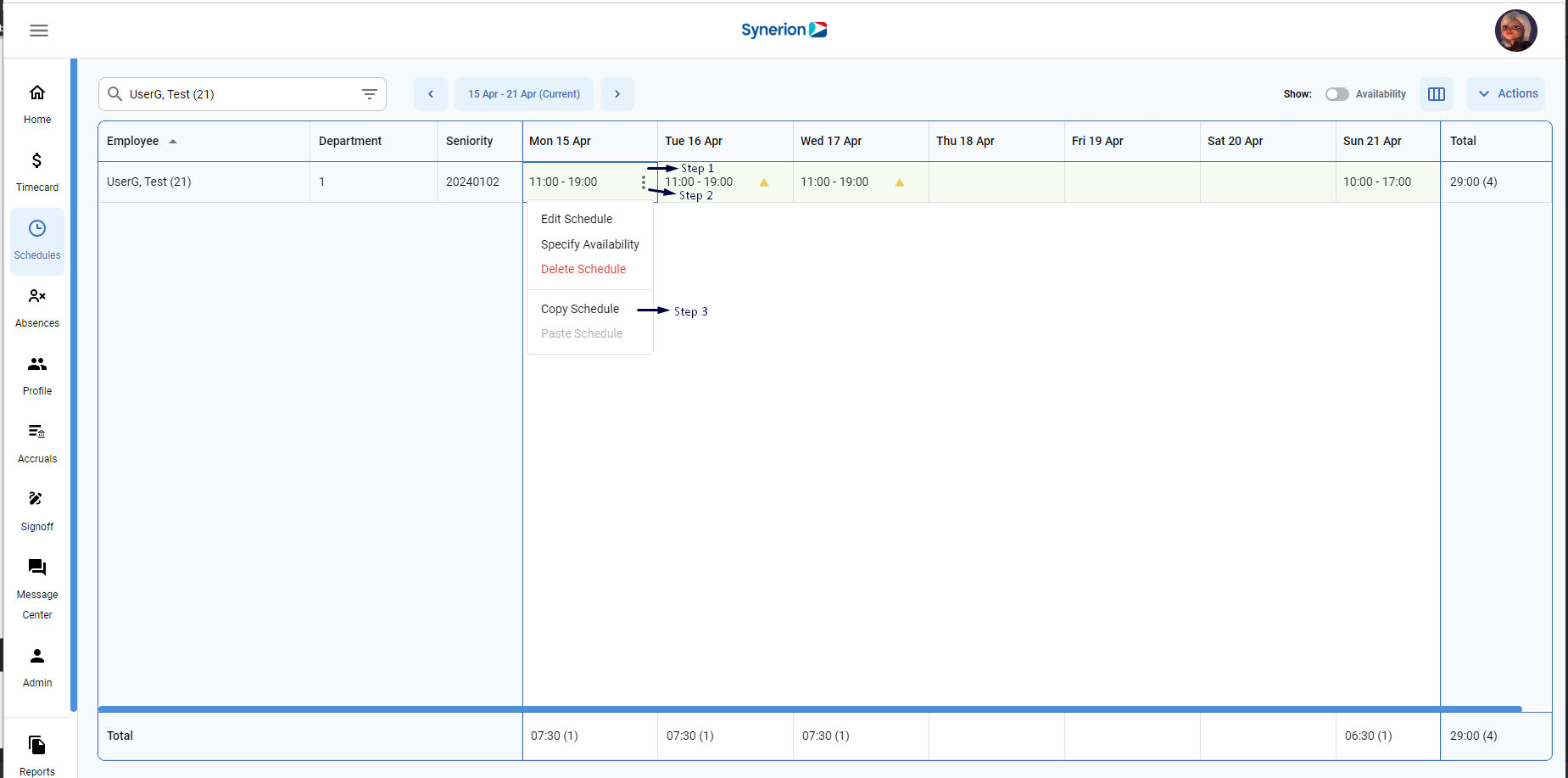Click the footer grand total 29:00 (4)

[1474, 736]
